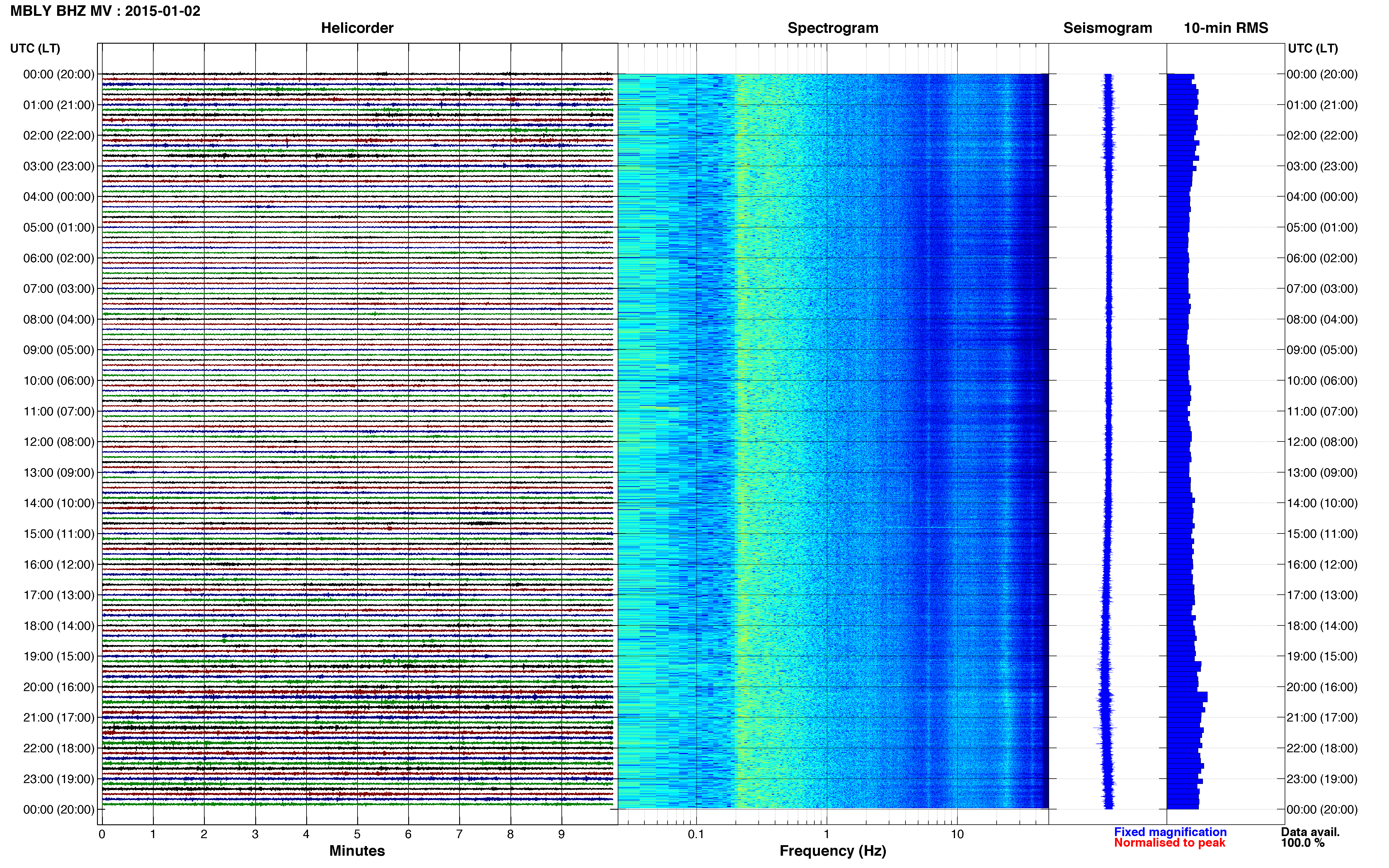The height and width of the screenshot is (868, 1389).
Task: Click the left '19:00 (15:00)' time label
Action: click(x=59, y=656)
